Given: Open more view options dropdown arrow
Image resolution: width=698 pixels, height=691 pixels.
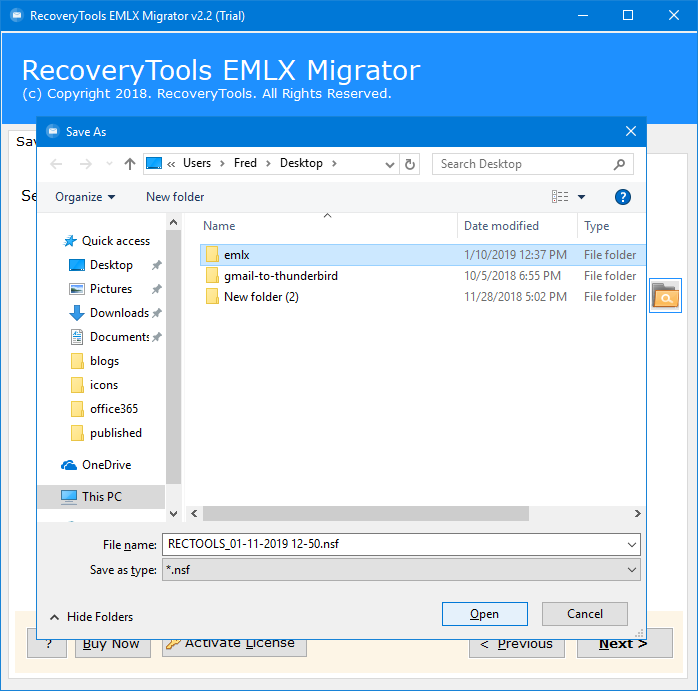Looking at the screenshot, I should tap(581, 197).
